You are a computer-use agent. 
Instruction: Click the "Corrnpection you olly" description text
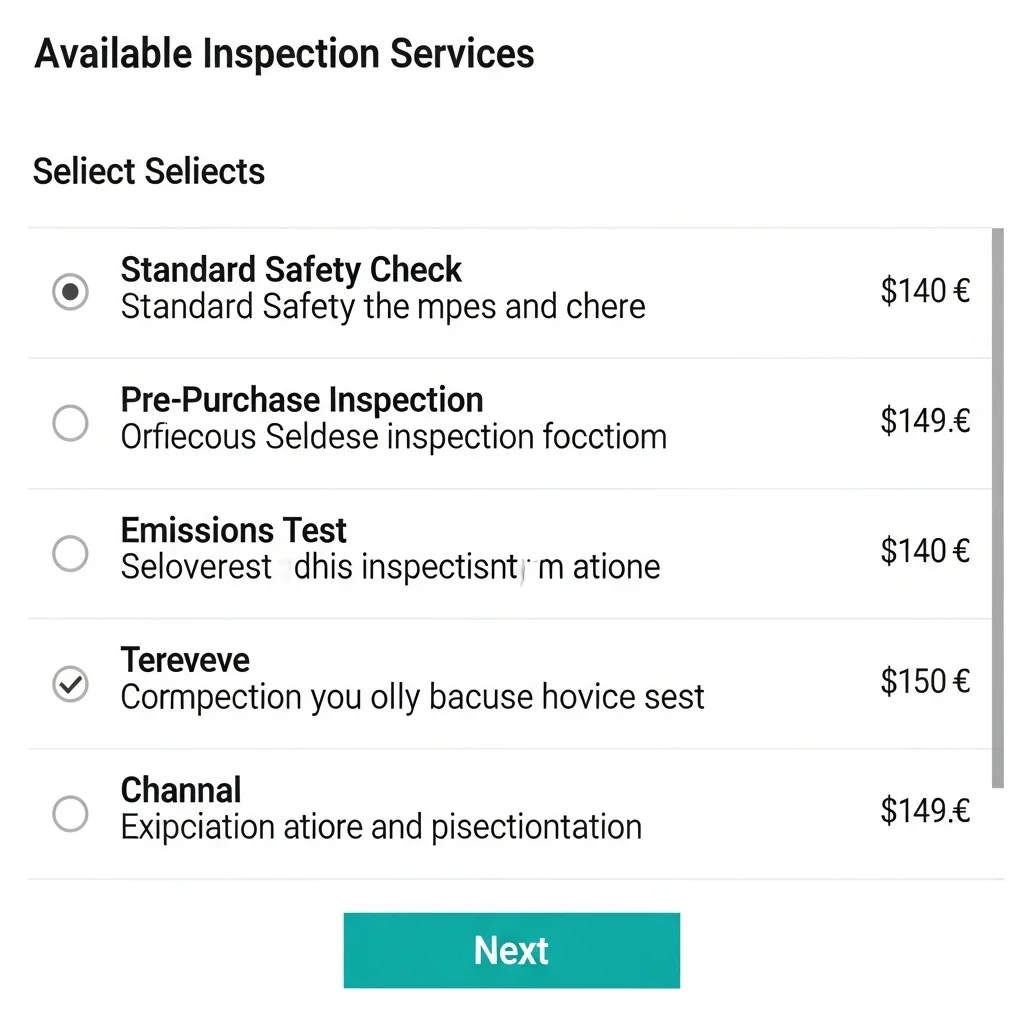412,697
